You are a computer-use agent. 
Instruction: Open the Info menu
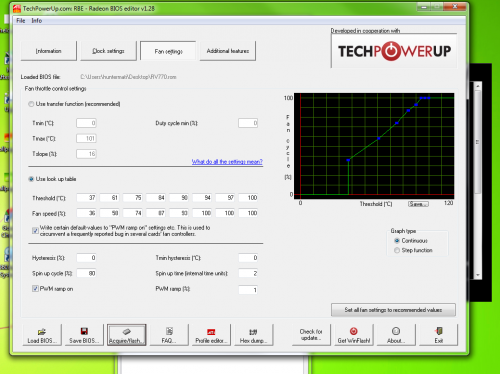pyautogui.click(x=37, y=21)
